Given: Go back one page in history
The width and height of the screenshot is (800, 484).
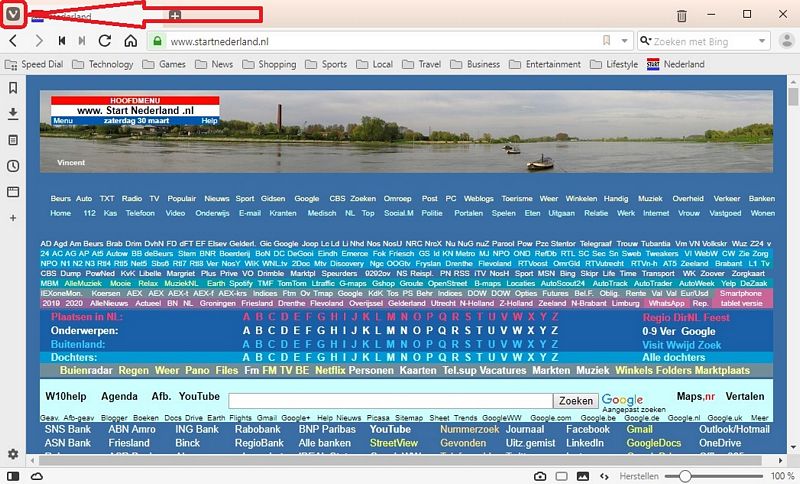Looking at the screenshot, I should tap(14, 41).
